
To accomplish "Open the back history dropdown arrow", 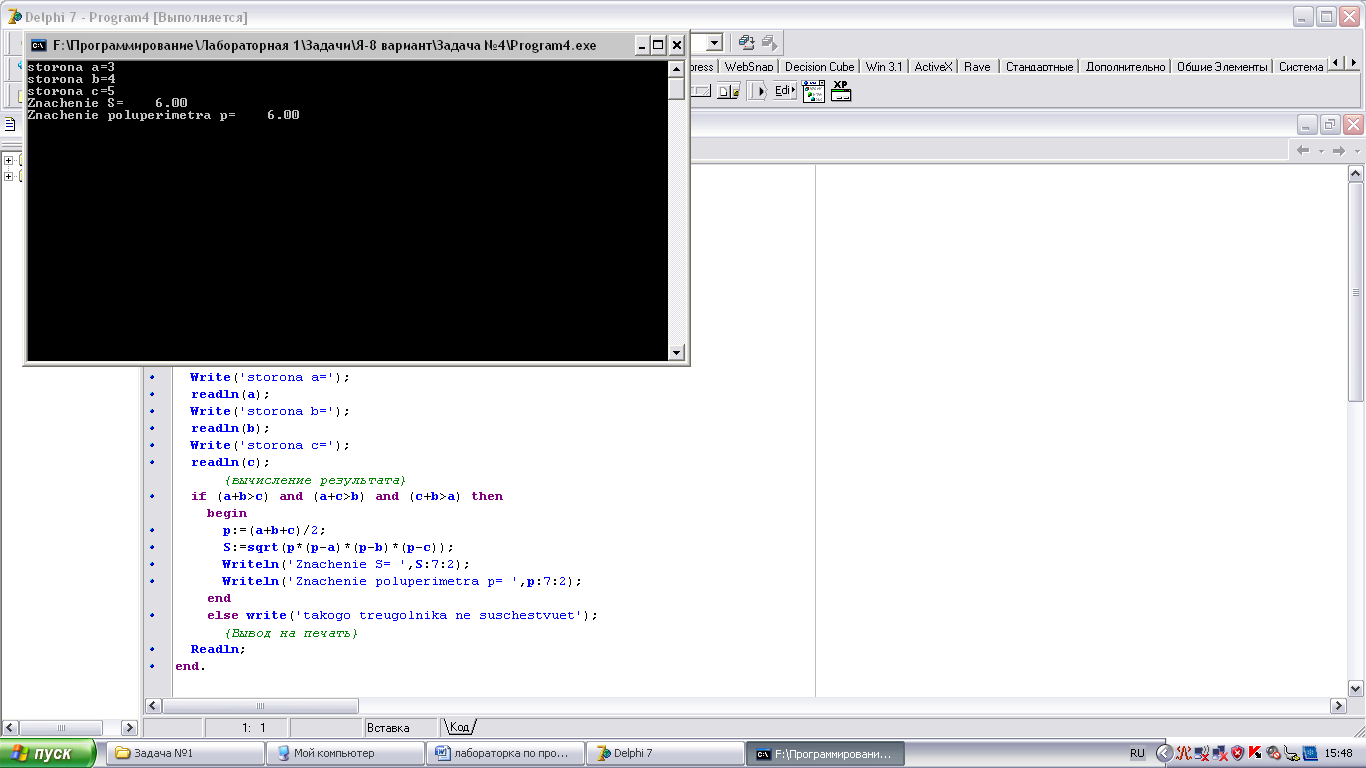I will (1320, 151).
